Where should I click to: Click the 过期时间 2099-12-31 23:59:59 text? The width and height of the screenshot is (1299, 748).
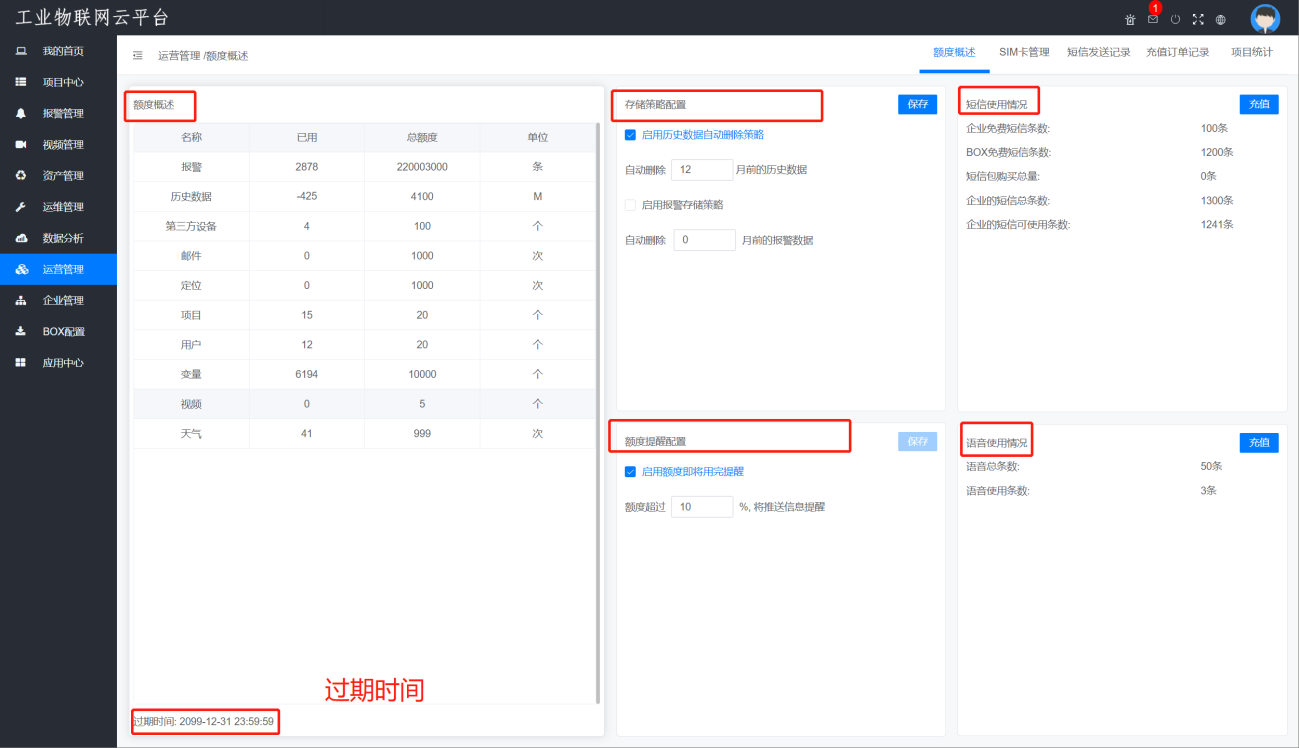(x=203, y=721)
